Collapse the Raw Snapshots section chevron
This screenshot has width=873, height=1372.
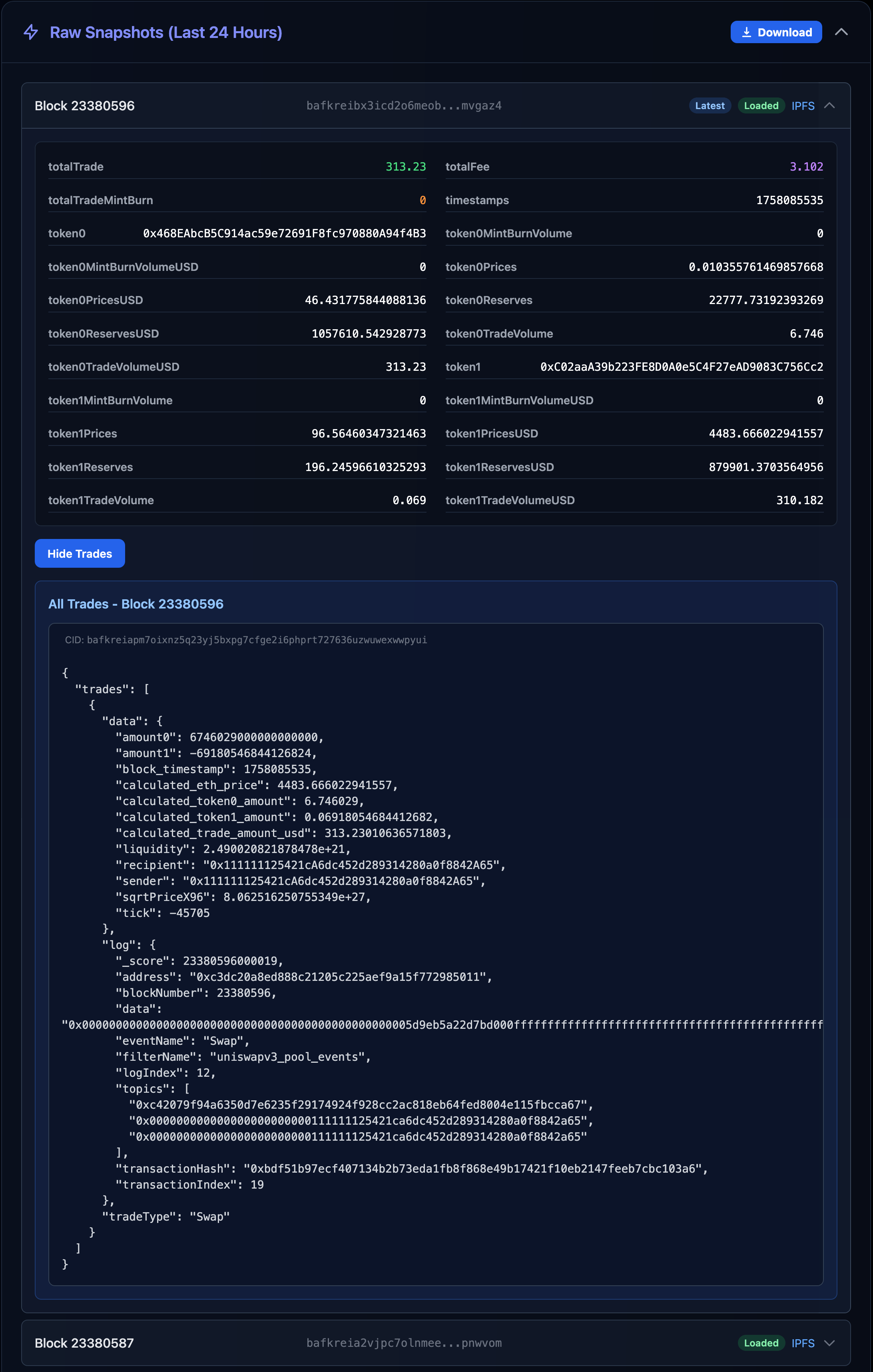point(841,32)
